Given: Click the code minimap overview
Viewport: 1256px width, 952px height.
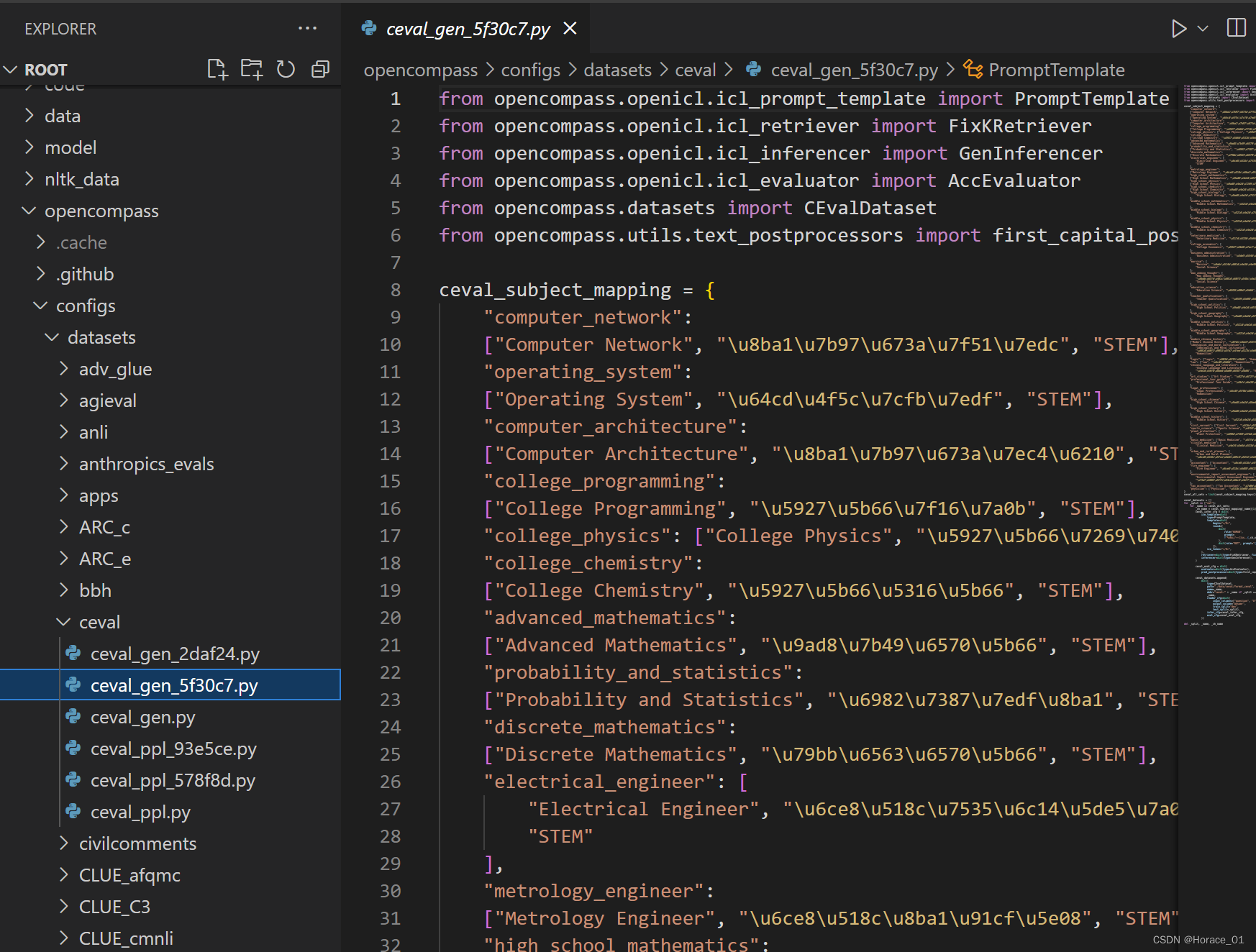Looking at the screenshot, I should pos(1218,356).
